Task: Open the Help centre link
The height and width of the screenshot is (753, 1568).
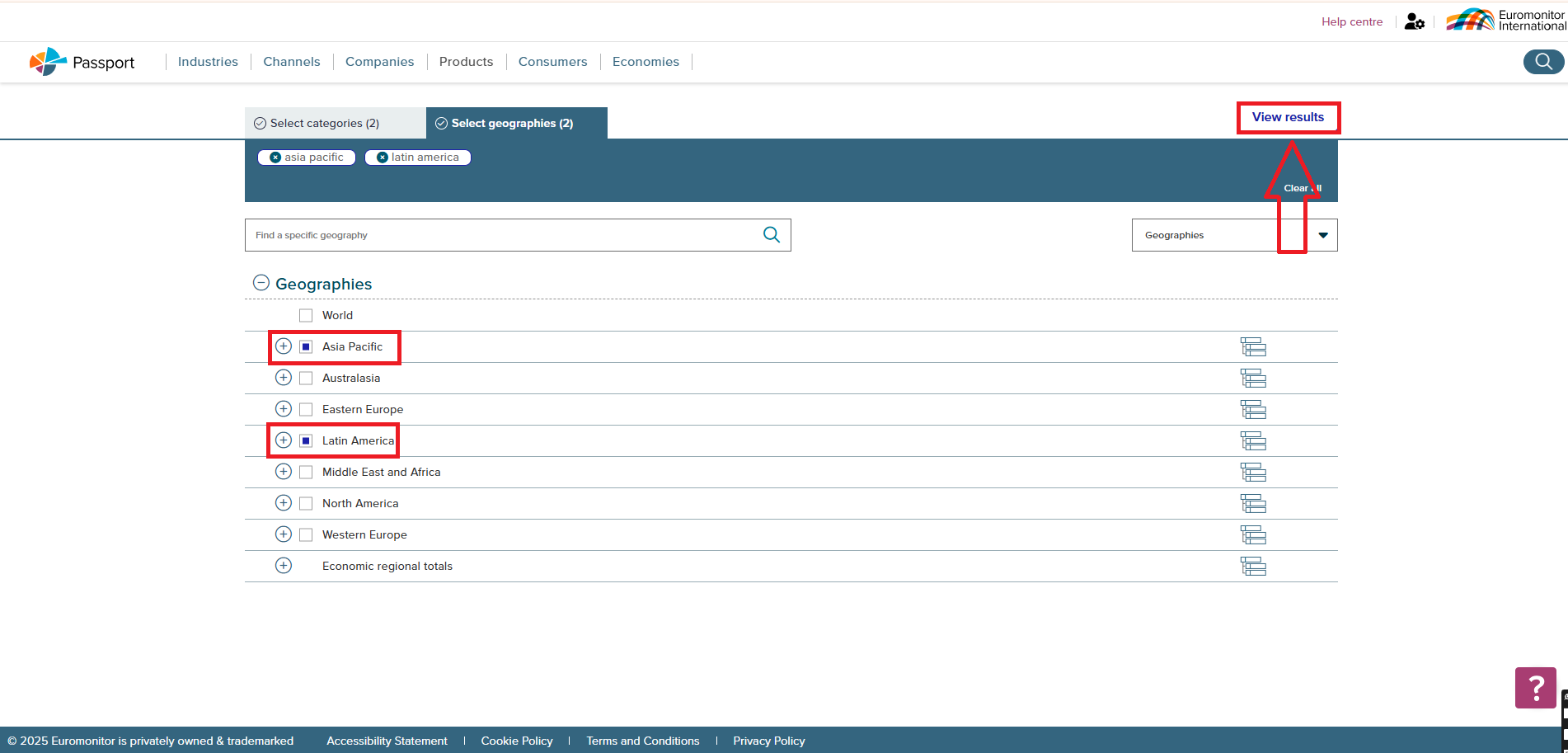Action: (1351, 22)
